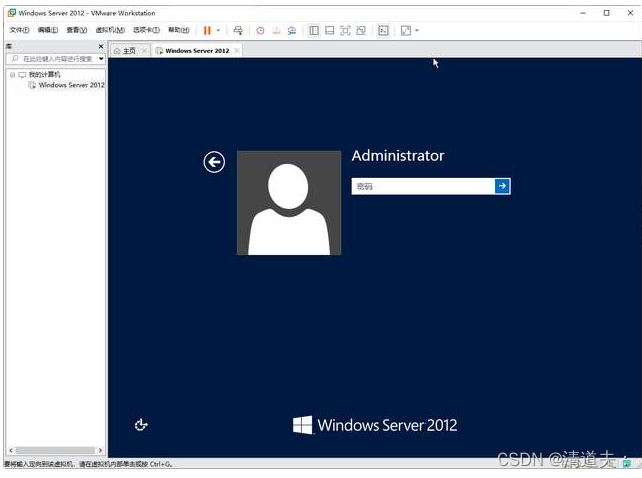Pause the virtual machine with the orange button
642x478 pixels.
207,30
